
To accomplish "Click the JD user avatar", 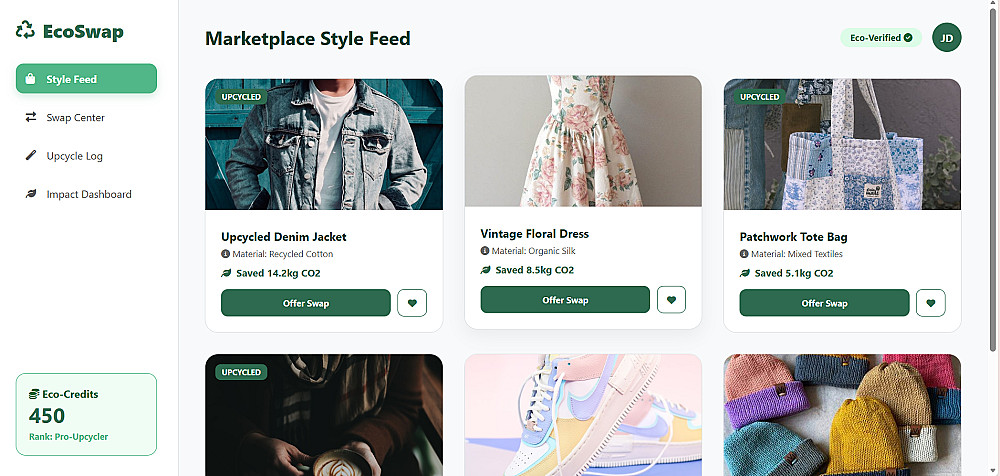I will 946,38.
